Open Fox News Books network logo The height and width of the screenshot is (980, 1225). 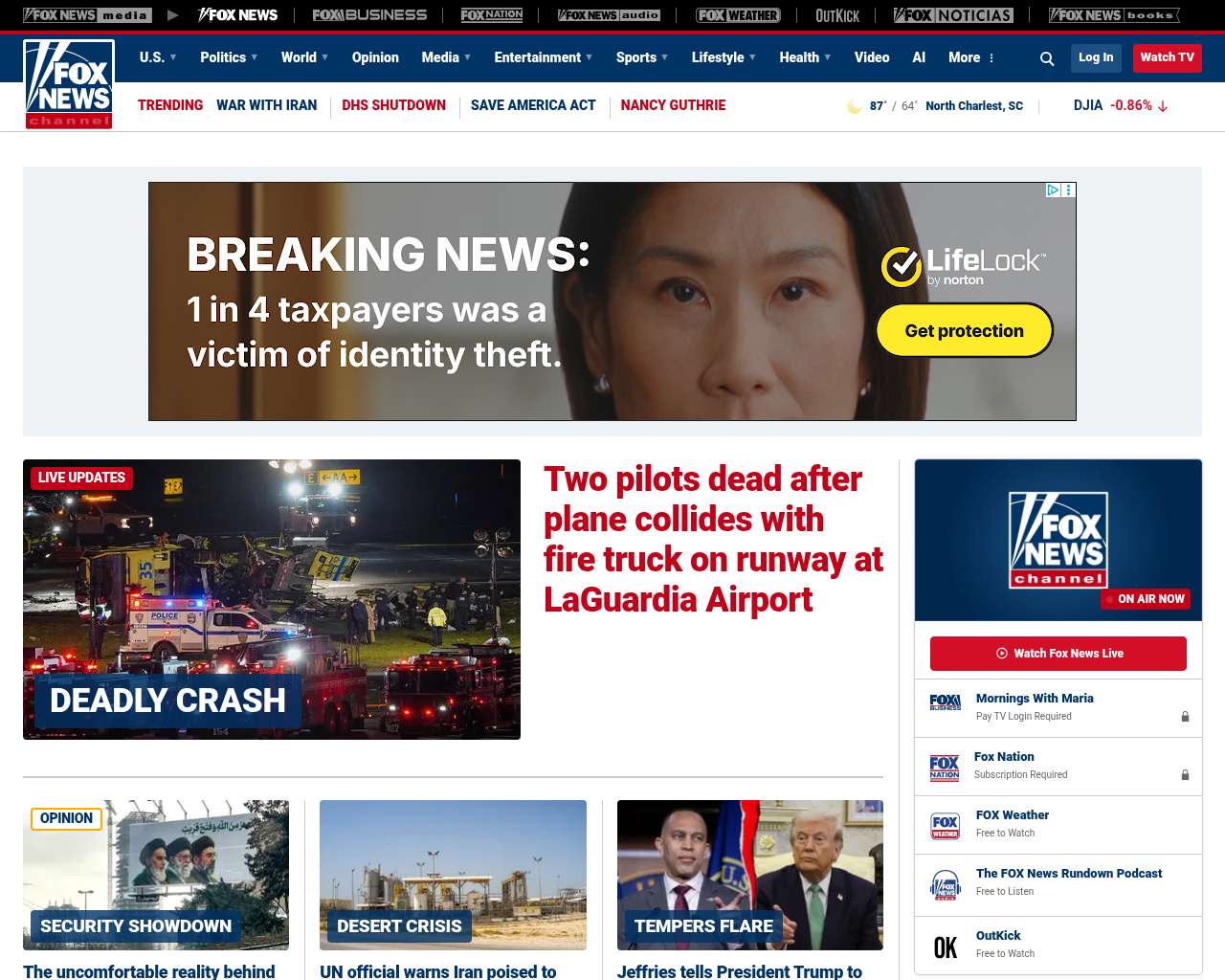[x=1114, y=15]
